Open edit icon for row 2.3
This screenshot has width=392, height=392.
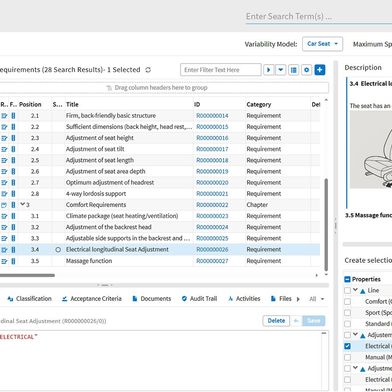pyautogui.click(x=4, y=138)
